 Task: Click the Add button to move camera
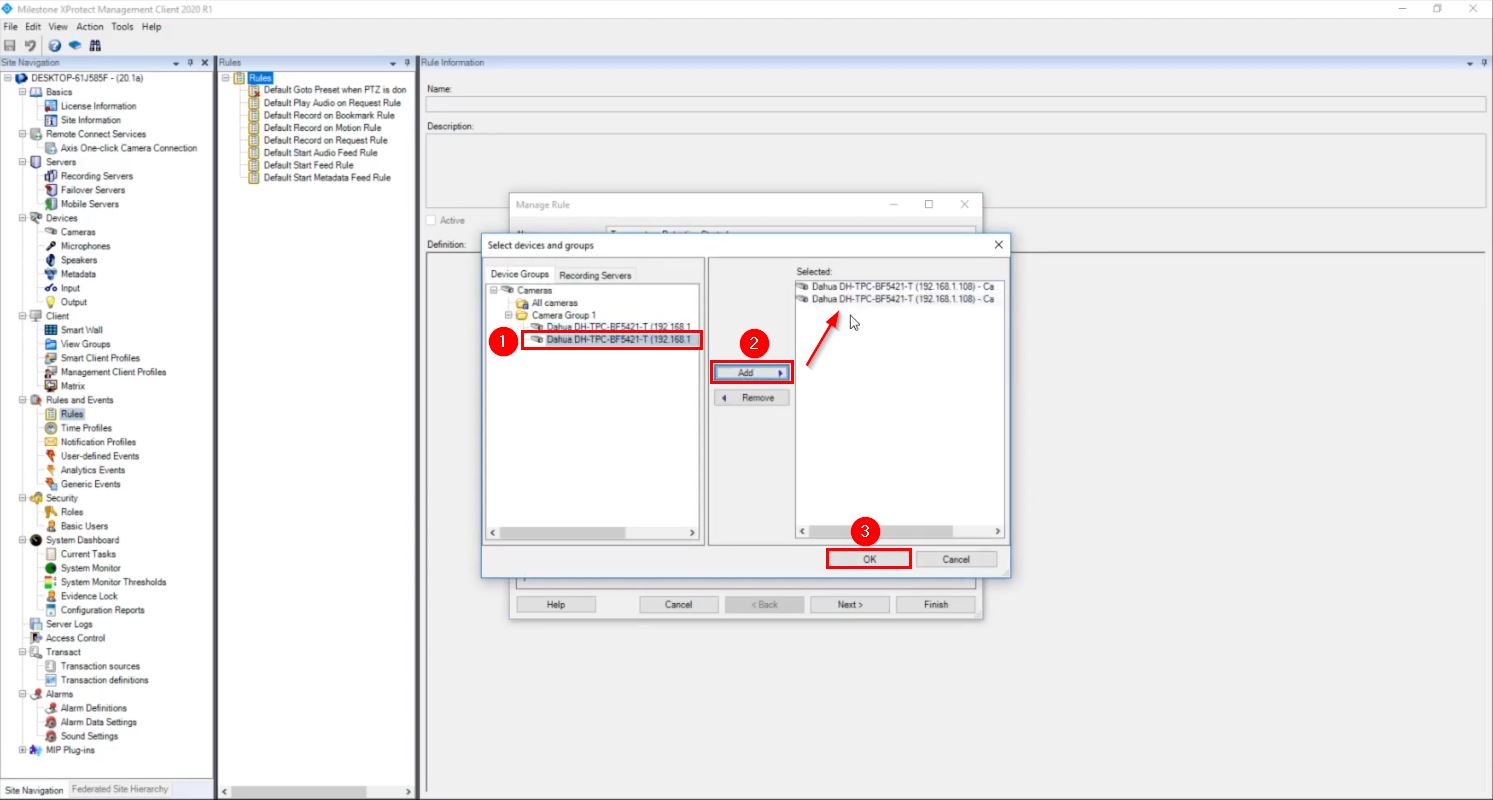751,372
